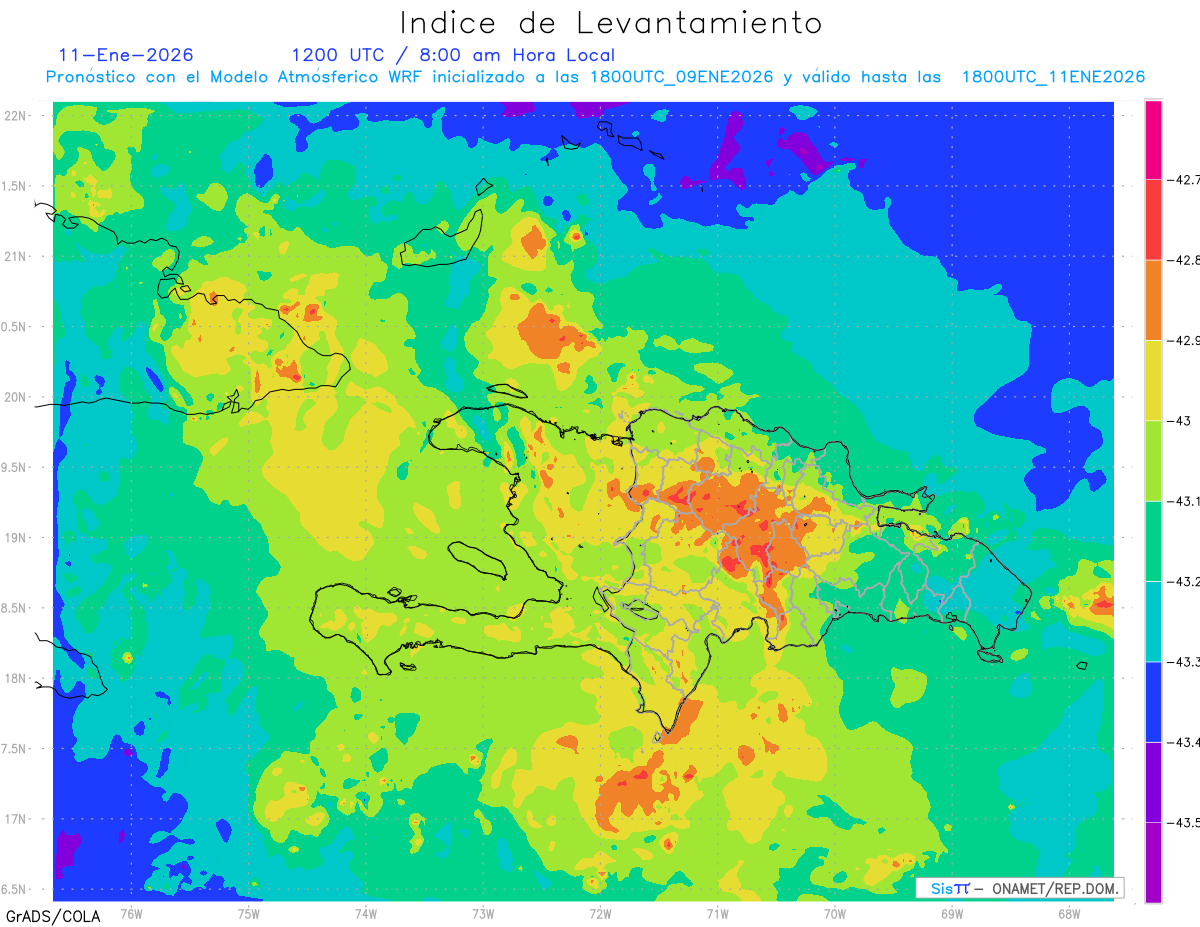Pick the violet swatch between -43.4 and -43.5
Screen dimensions: 1200x927
(x=1153, y=782)
